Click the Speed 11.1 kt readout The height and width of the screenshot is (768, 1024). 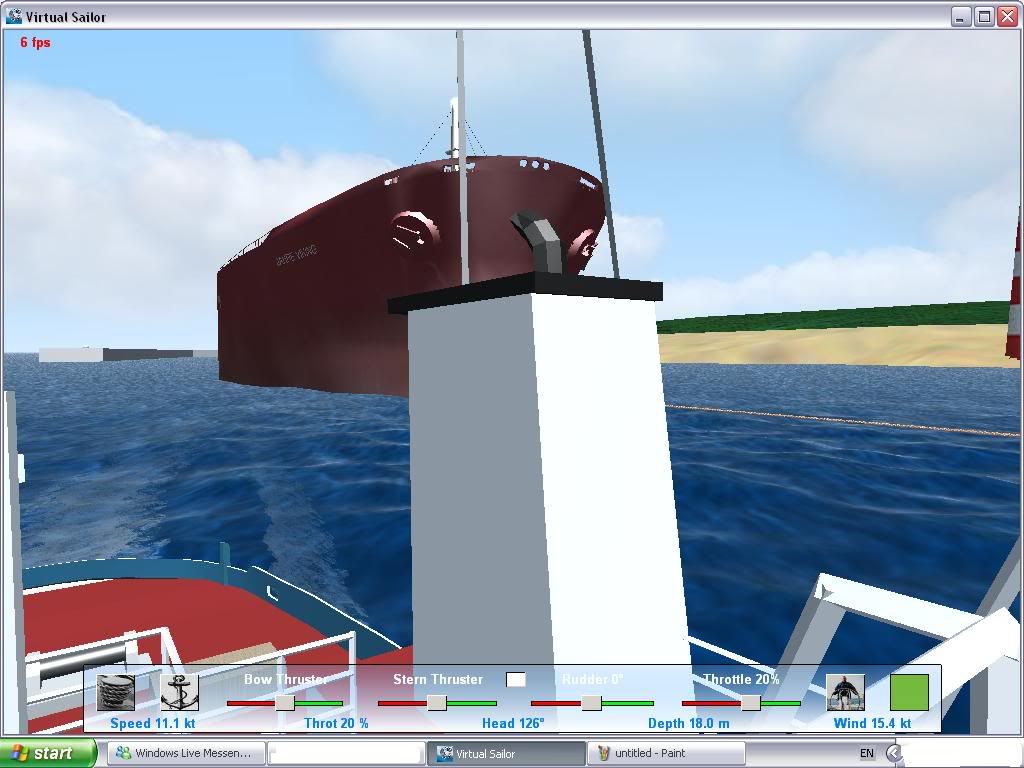pos(153,723)
